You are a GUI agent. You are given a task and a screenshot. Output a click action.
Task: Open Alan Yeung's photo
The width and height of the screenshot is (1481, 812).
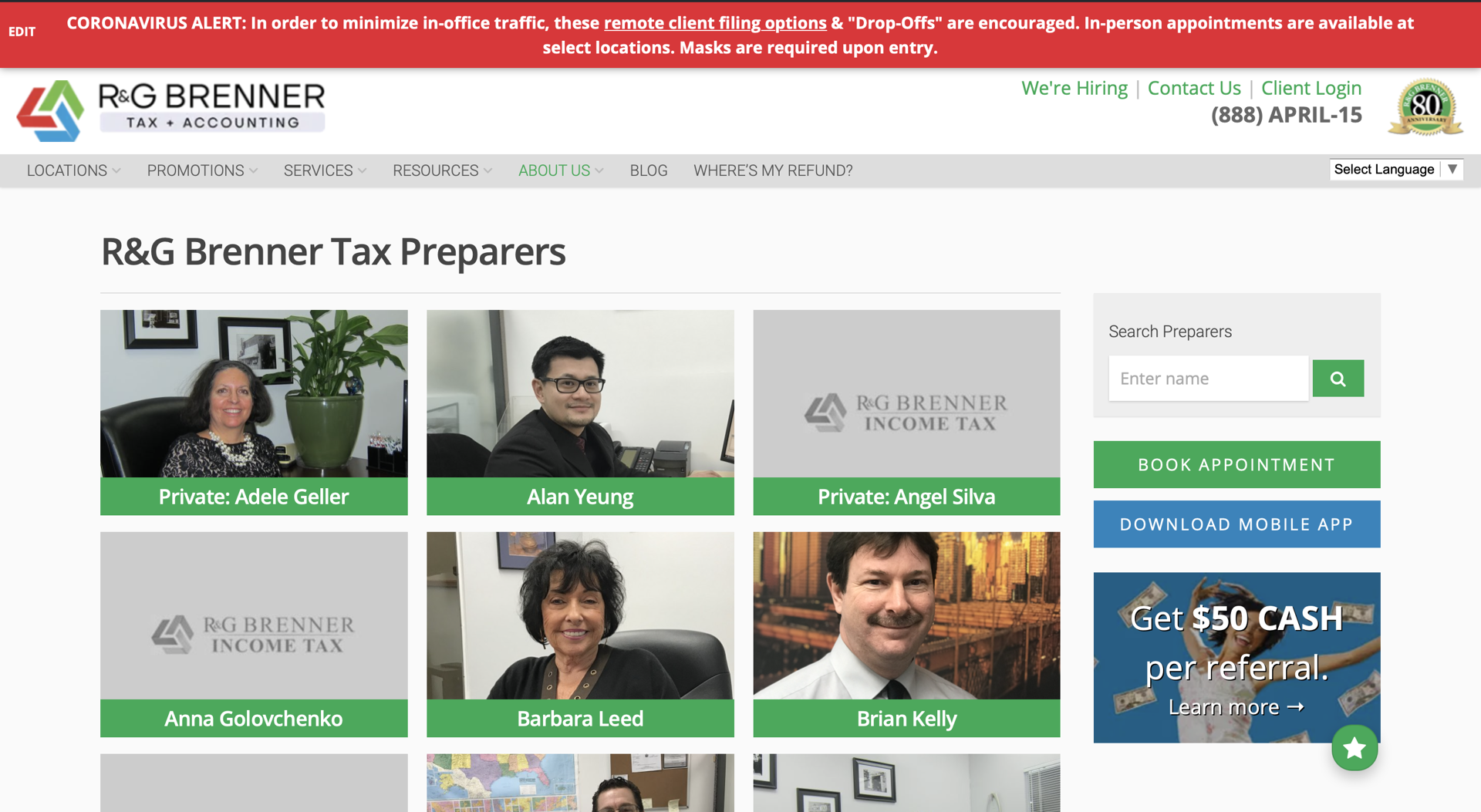click(580, 394)
